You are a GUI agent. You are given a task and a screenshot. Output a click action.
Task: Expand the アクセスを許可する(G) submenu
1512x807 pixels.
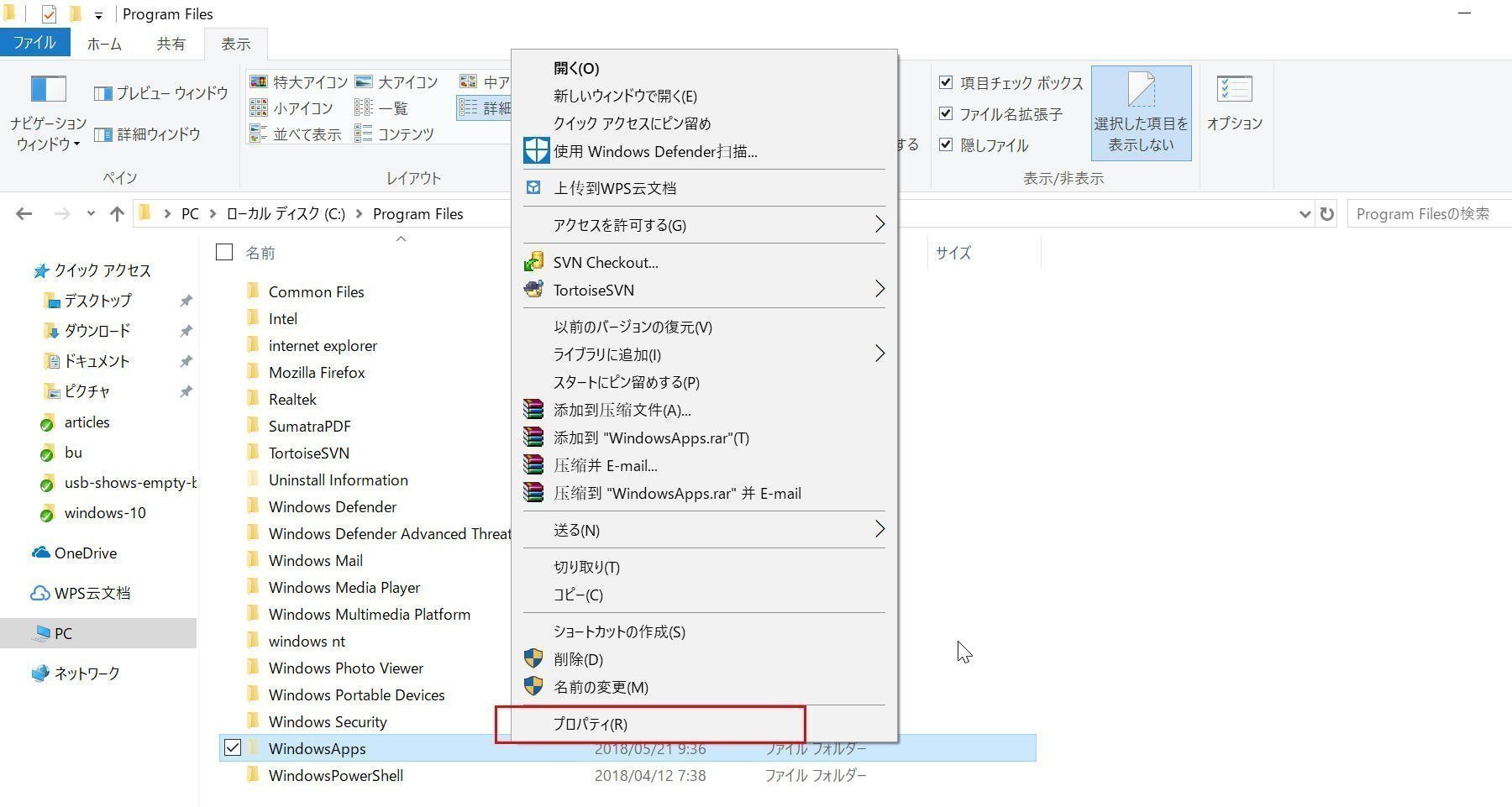(879, 224)
